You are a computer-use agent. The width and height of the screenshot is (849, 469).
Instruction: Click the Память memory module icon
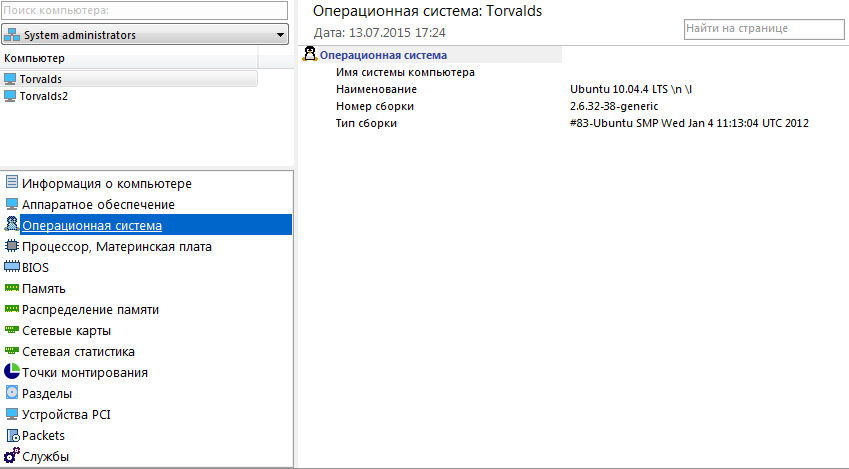tap(12, 288)
